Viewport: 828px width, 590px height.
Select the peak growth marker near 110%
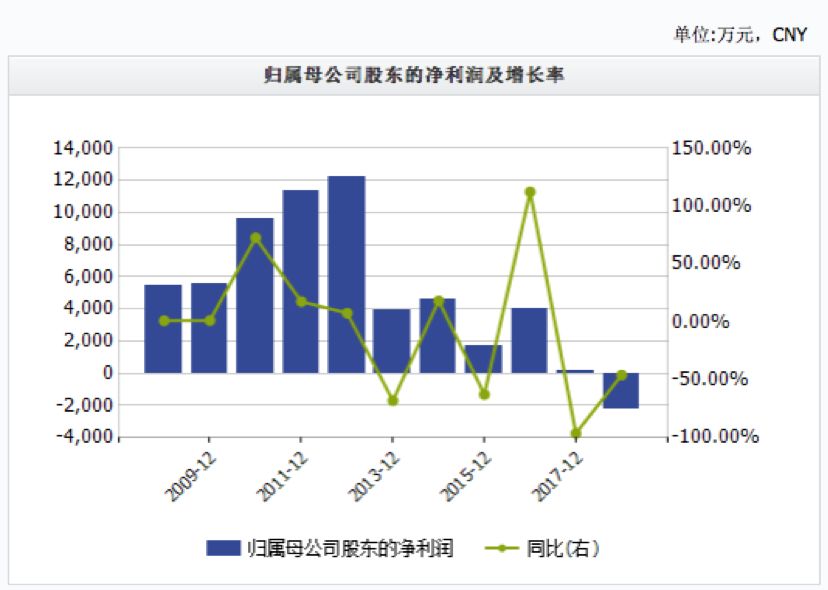530,191
